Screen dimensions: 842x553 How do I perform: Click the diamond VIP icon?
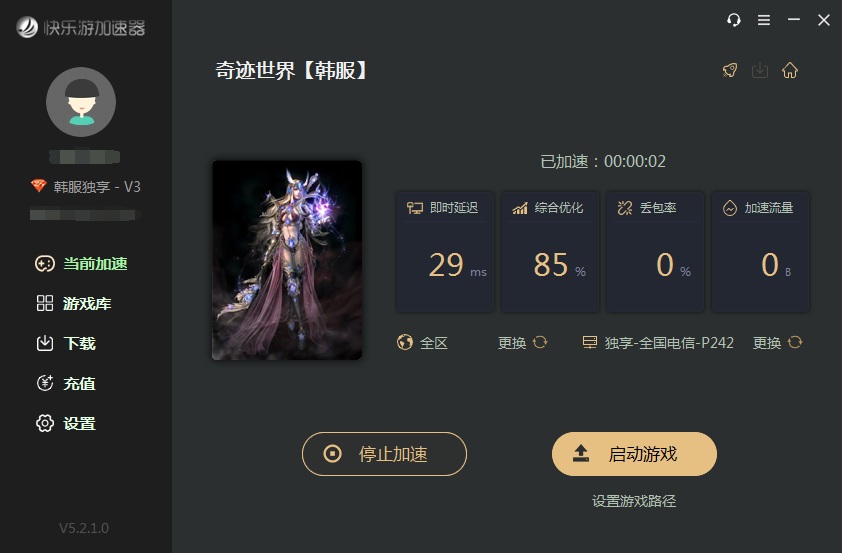[39, 186]
